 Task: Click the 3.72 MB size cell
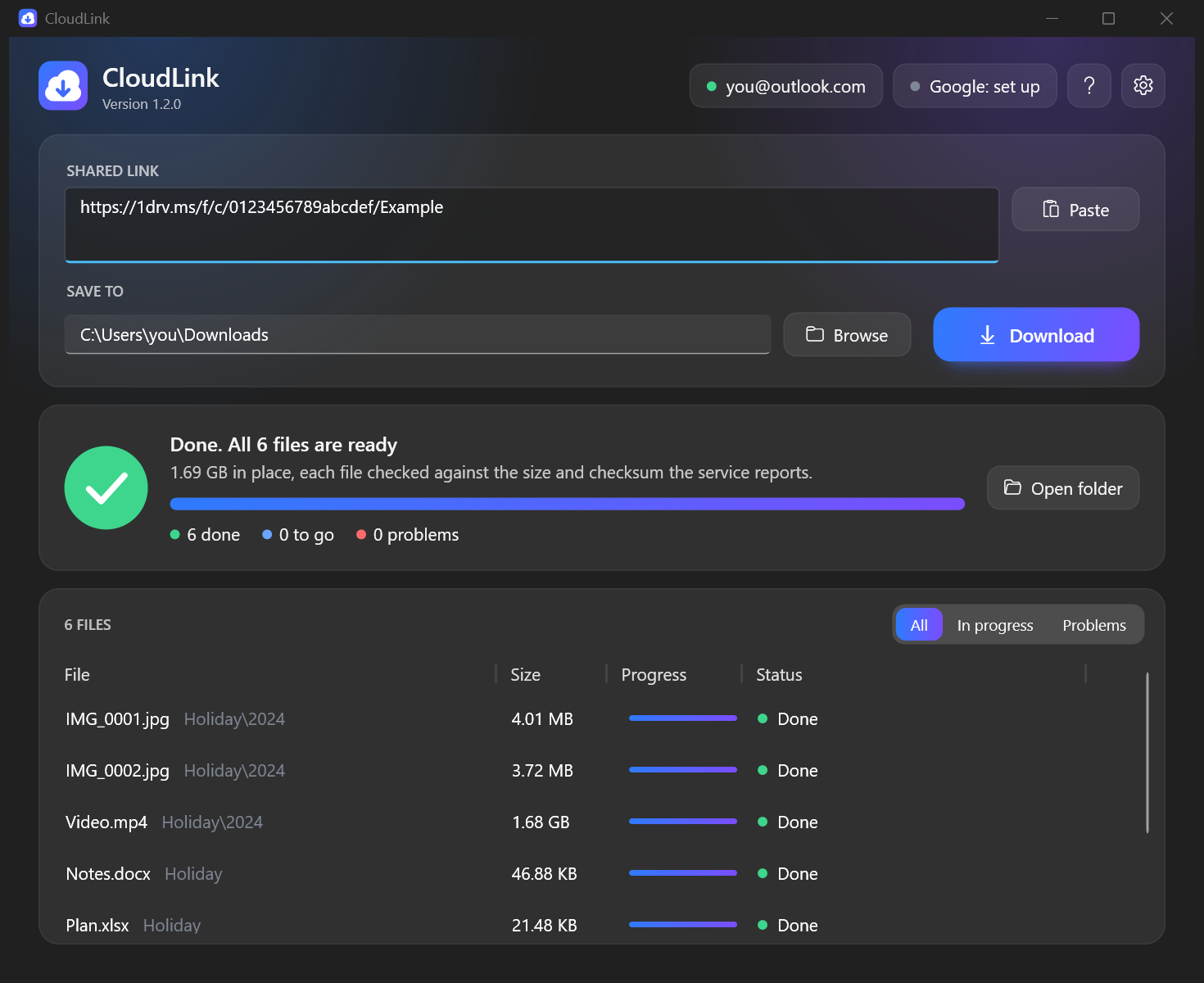coord(542,771)
